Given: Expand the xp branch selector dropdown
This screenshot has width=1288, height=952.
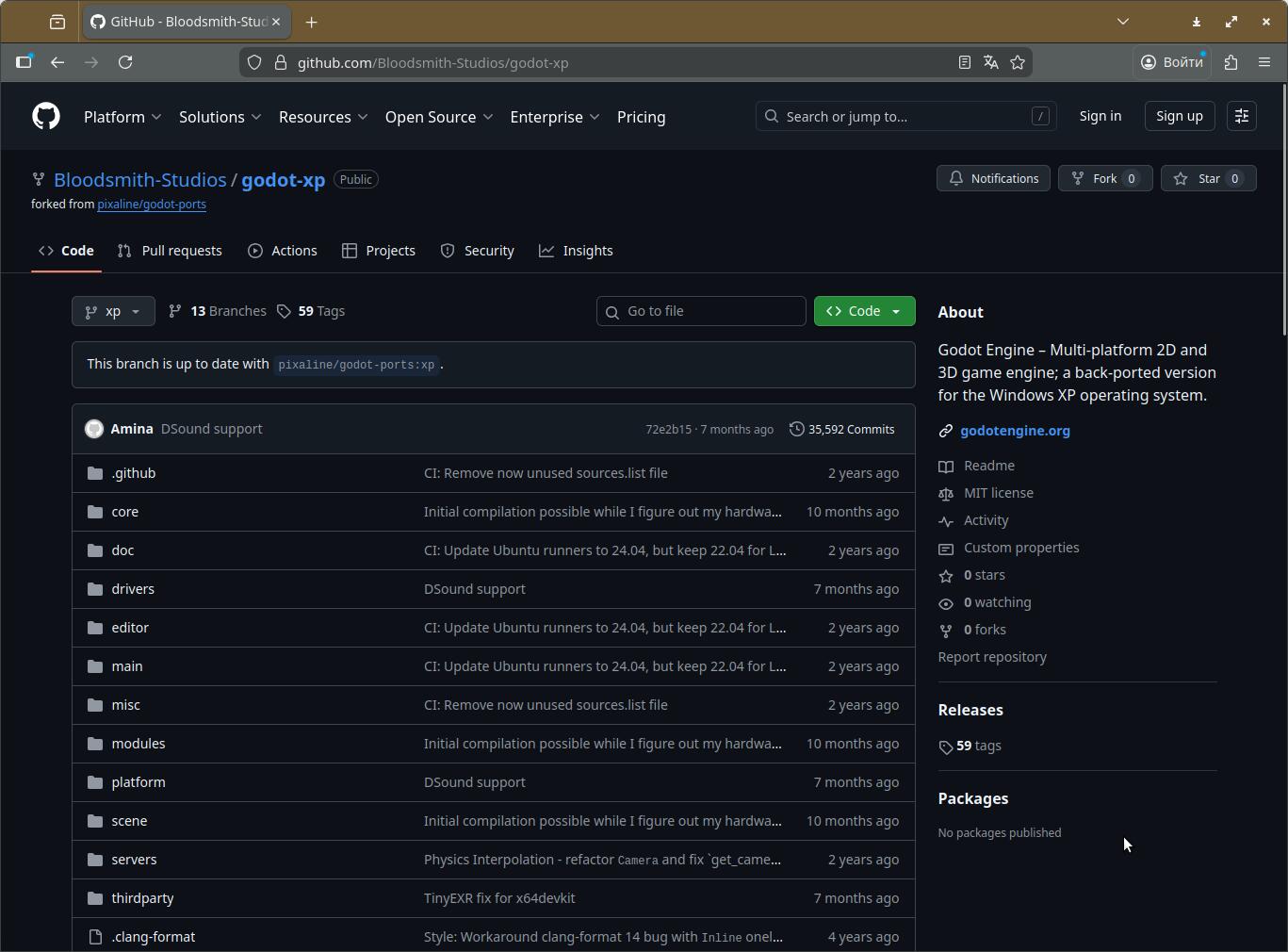Looking at the screenshot, I should pos(113,311).
